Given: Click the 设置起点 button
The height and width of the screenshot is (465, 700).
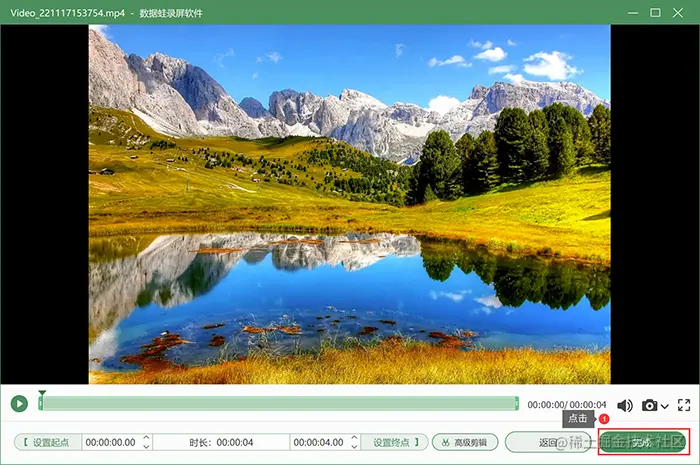Looking at the screenshot, I should click(48, 442).
